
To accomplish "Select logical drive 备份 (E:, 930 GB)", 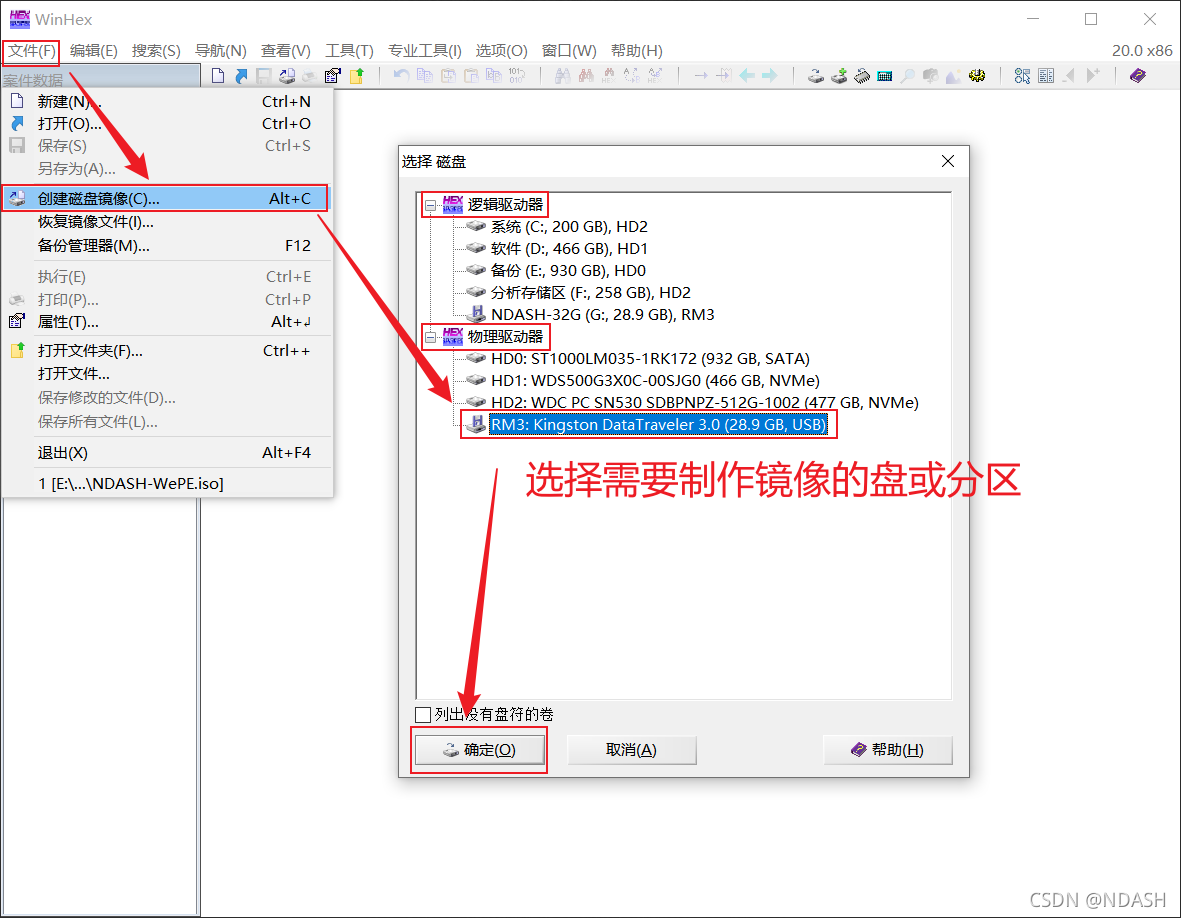I will point(568,270).
